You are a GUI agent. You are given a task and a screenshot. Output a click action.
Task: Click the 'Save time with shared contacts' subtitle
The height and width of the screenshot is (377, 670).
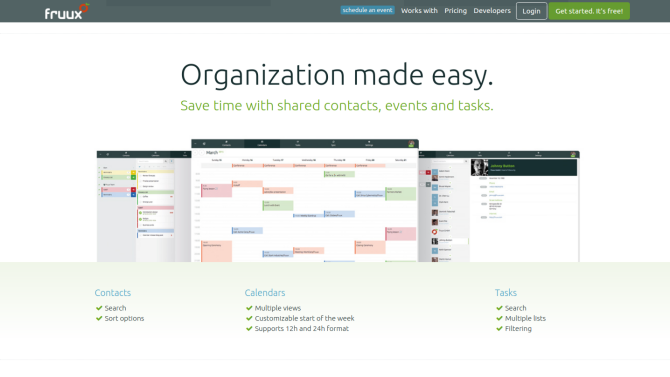coord(337,105)
